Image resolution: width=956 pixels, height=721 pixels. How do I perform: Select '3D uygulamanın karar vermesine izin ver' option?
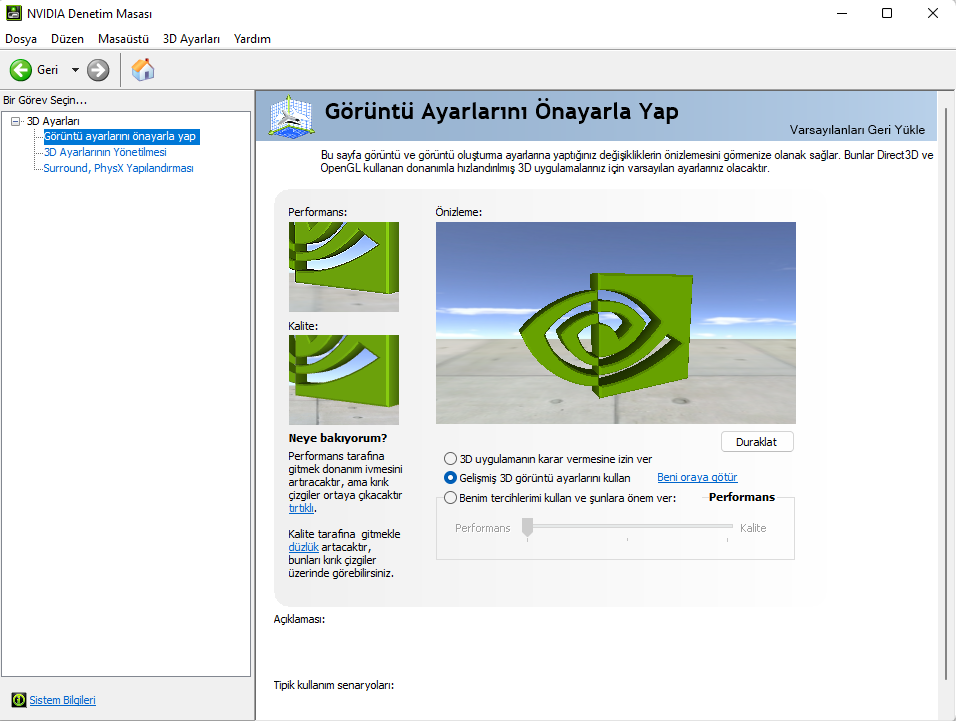point(450,458)
